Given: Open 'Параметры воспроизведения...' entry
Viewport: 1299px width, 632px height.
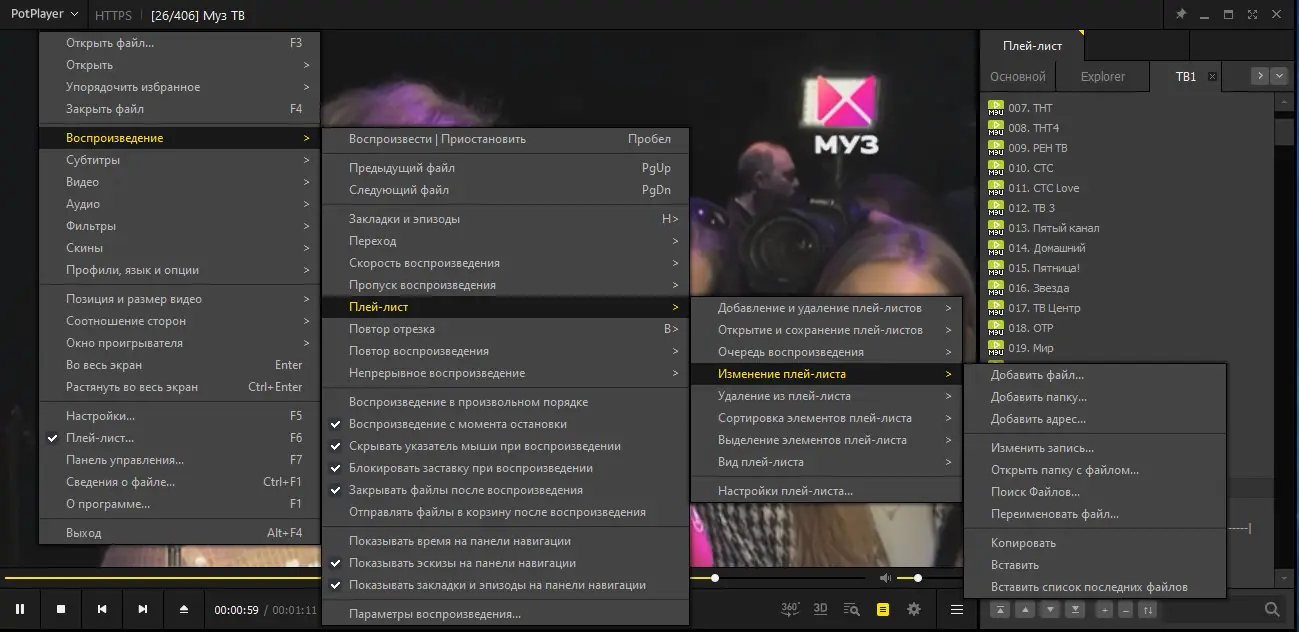Looking at the screenshot, I should [x=505, y=614].
